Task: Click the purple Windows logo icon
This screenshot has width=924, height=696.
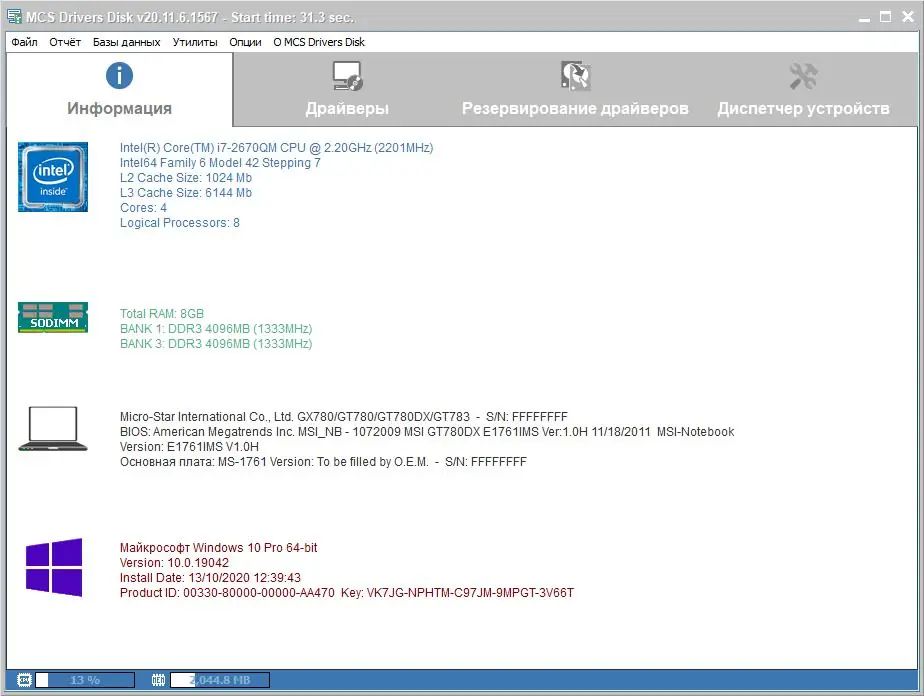Action: coord(54,567)
